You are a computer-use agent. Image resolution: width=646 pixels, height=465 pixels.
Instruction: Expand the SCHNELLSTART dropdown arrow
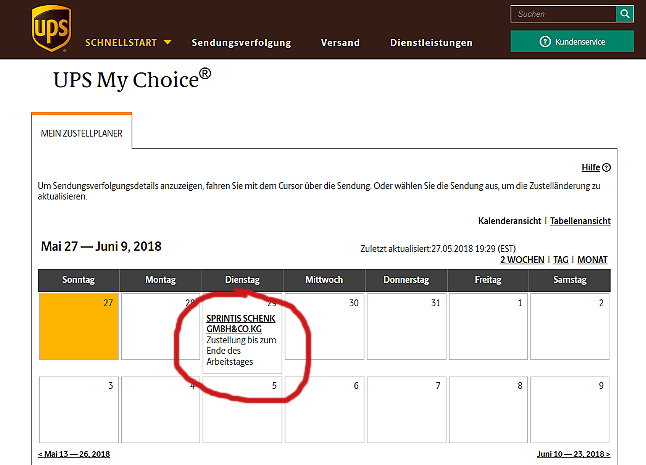pos(167,42)
